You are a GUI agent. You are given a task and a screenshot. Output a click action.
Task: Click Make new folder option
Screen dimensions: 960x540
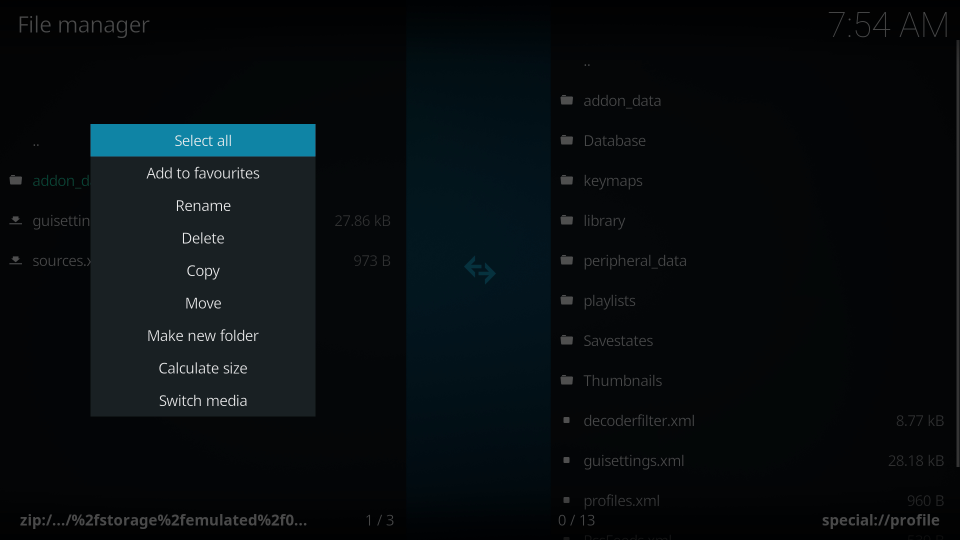click(x=203, y=336)
